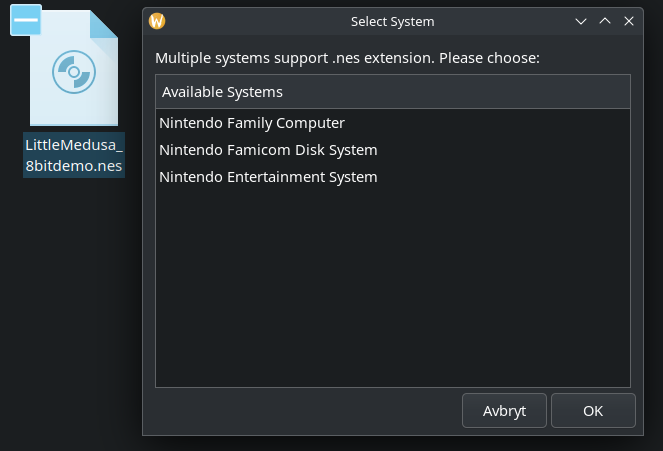This screenshot has height=451, width=663.
Task: Click the LittleMedusa_8bitdemo.nes file icon
Action: [x=73, y=70]
